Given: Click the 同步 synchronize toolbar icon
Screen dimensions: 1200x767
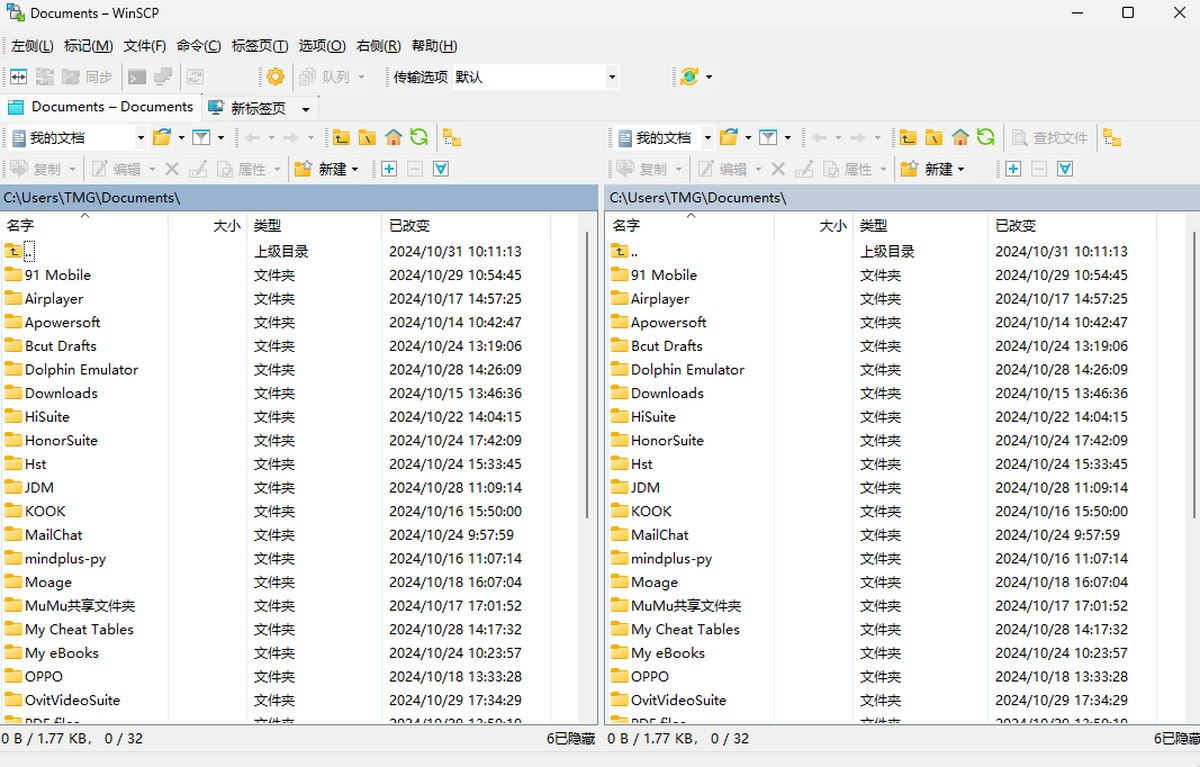Looking at the screenshot, I should (92, 76).
